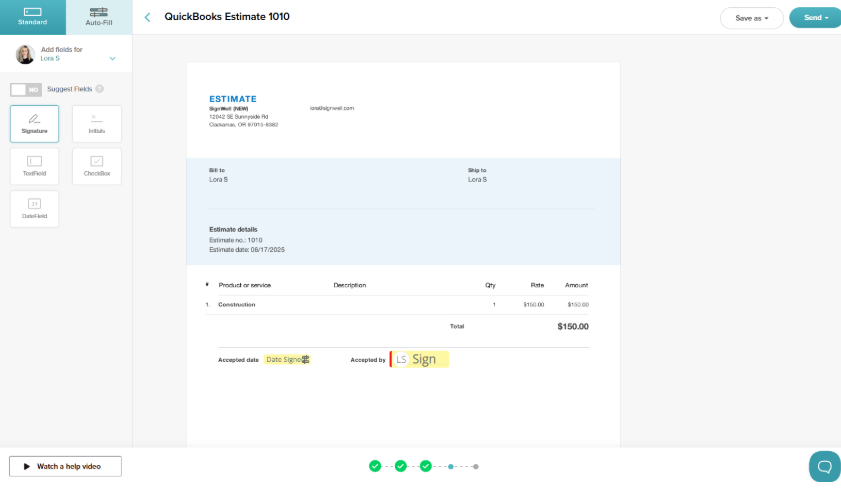The width and height of the screenshot is (841, 491).
Task: Expand the Lora S recipient dropdown
Action: click(x=112, y=58)
